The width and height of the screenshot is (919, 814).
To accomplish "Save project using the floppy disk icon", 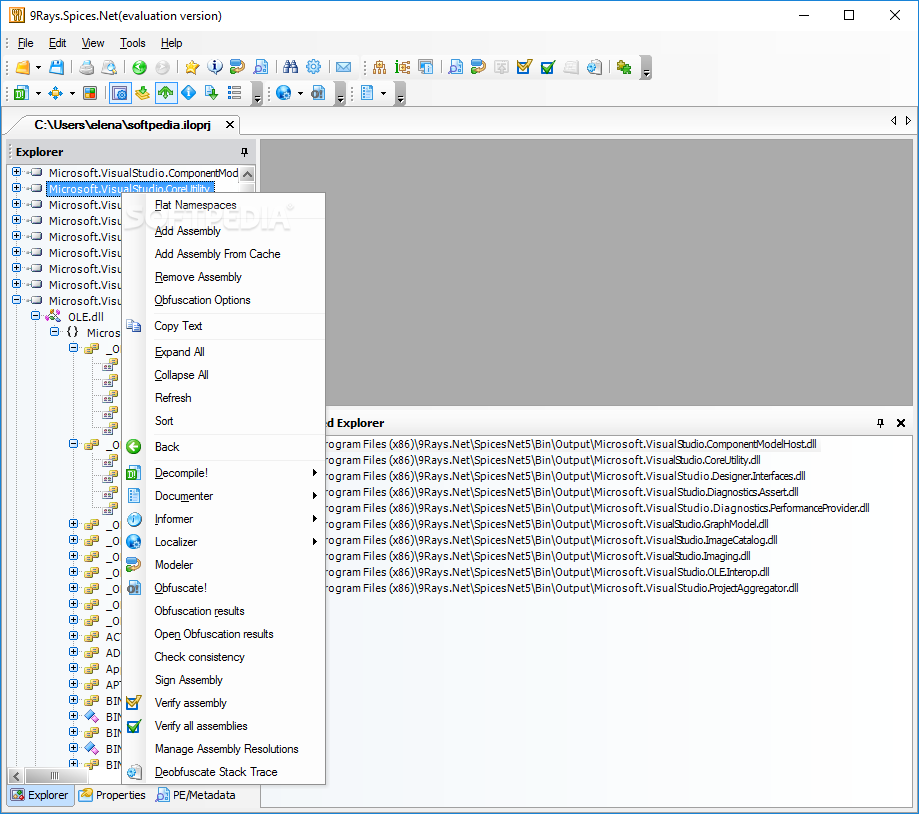I will (56, 67).
